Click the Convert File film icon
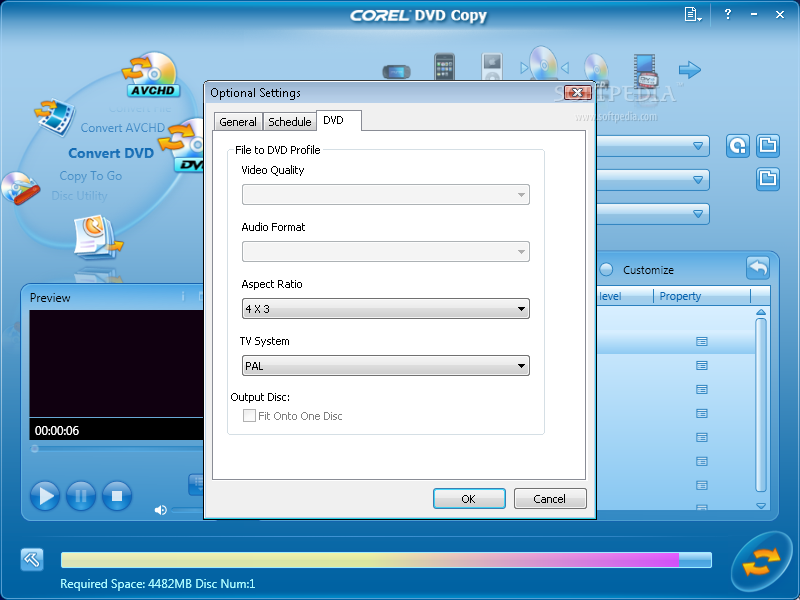 (x=55, y=117)
